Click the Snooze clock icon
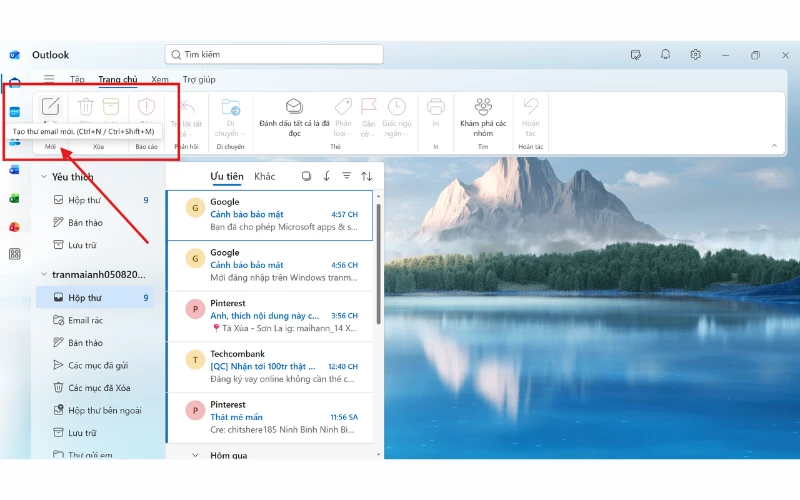800x500 pixels. pyautogui.click(x=396, y=106)
